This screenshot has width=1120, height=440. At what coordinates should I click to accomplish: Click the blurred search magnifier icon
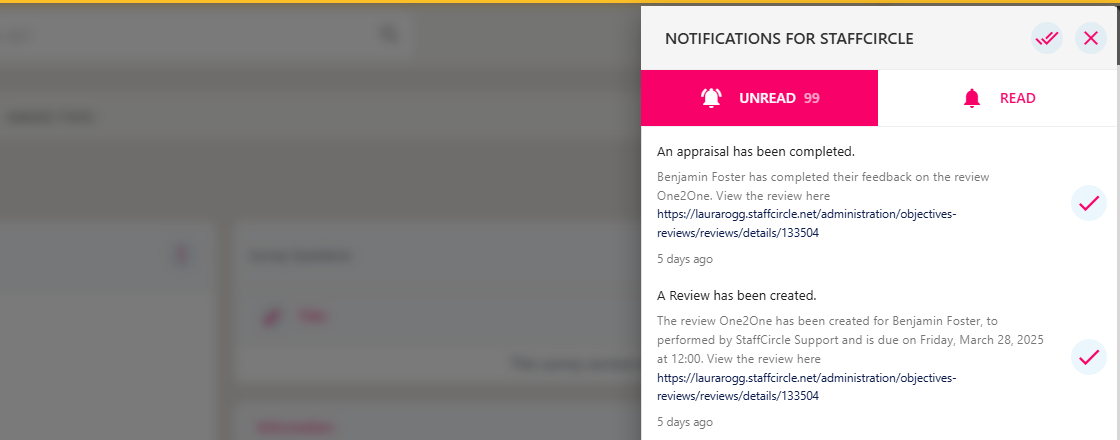pyautogui.click(x=389, y=34)
